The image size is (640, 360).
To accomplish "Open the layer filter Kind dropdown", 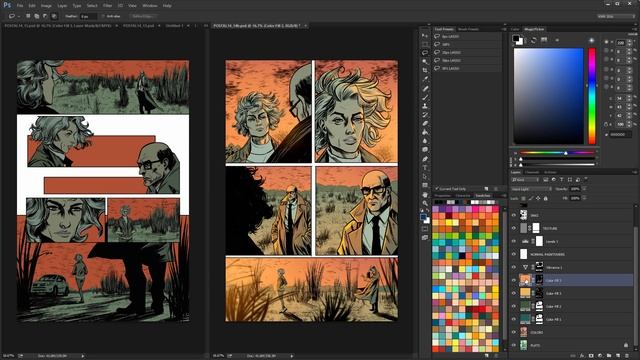I will pos(525,180).
